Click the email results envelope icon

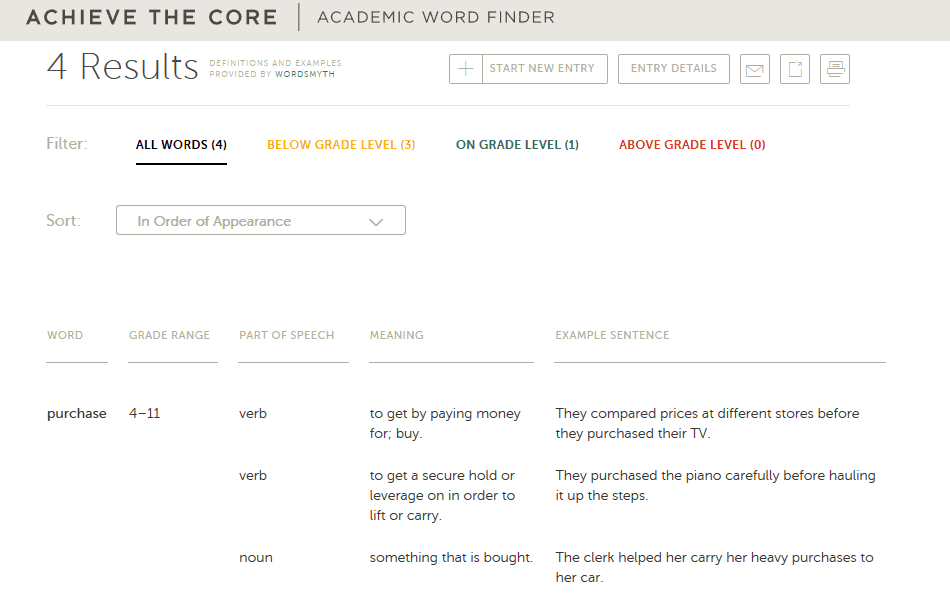(754, 69)
